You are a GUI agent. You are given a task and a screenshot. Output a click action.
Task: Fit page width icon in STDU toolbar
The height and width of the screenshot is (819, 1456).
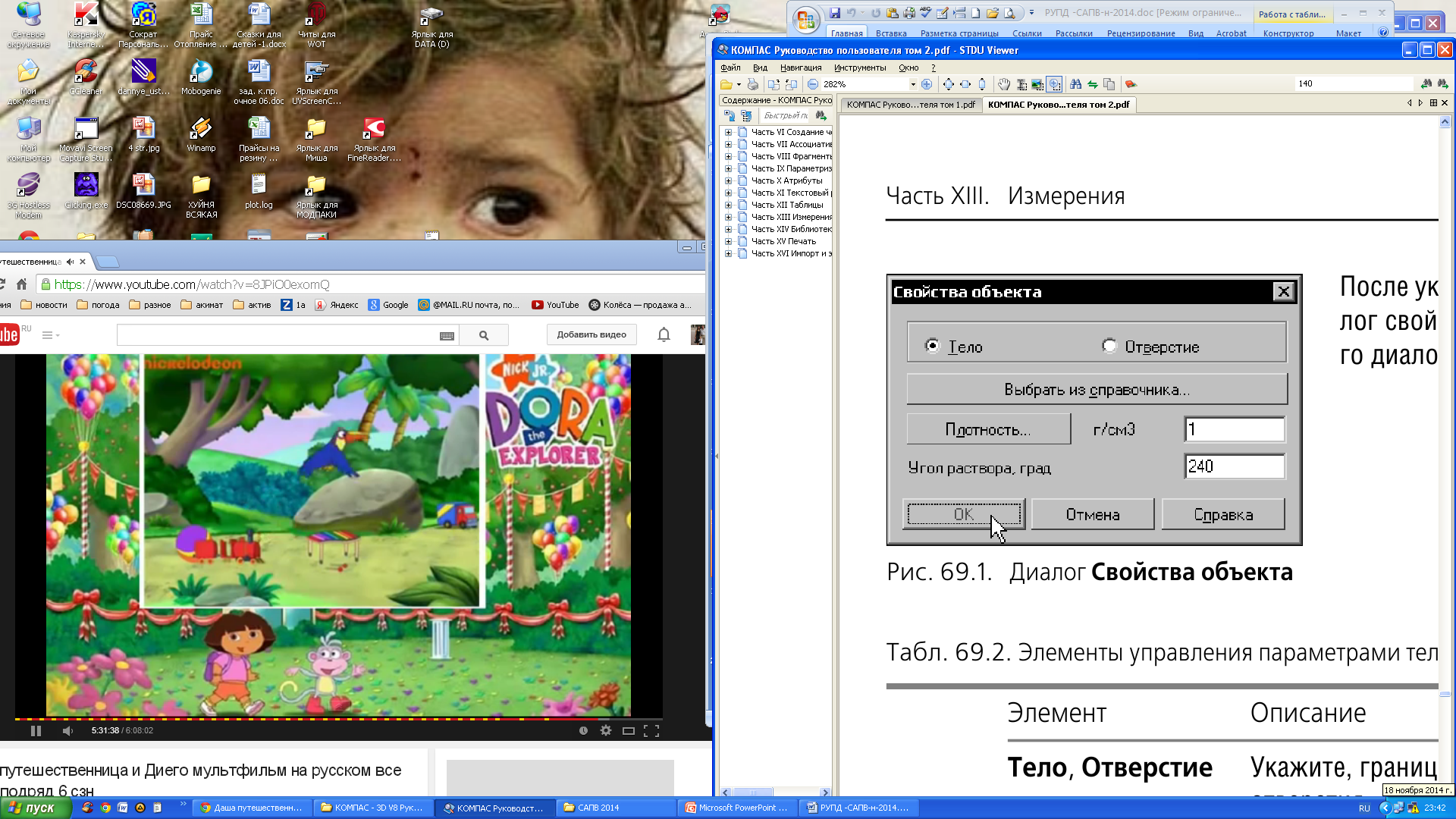965,84
